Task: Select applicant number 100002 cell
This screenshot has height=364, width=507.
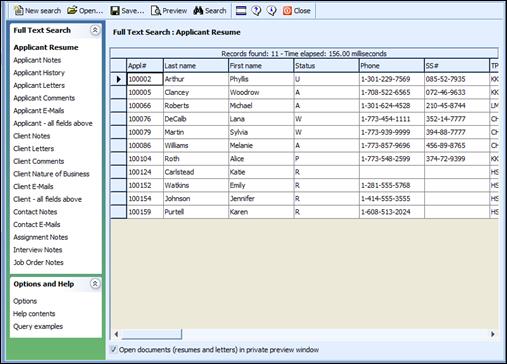Action: pyautogui.click(x=145, y=79)
